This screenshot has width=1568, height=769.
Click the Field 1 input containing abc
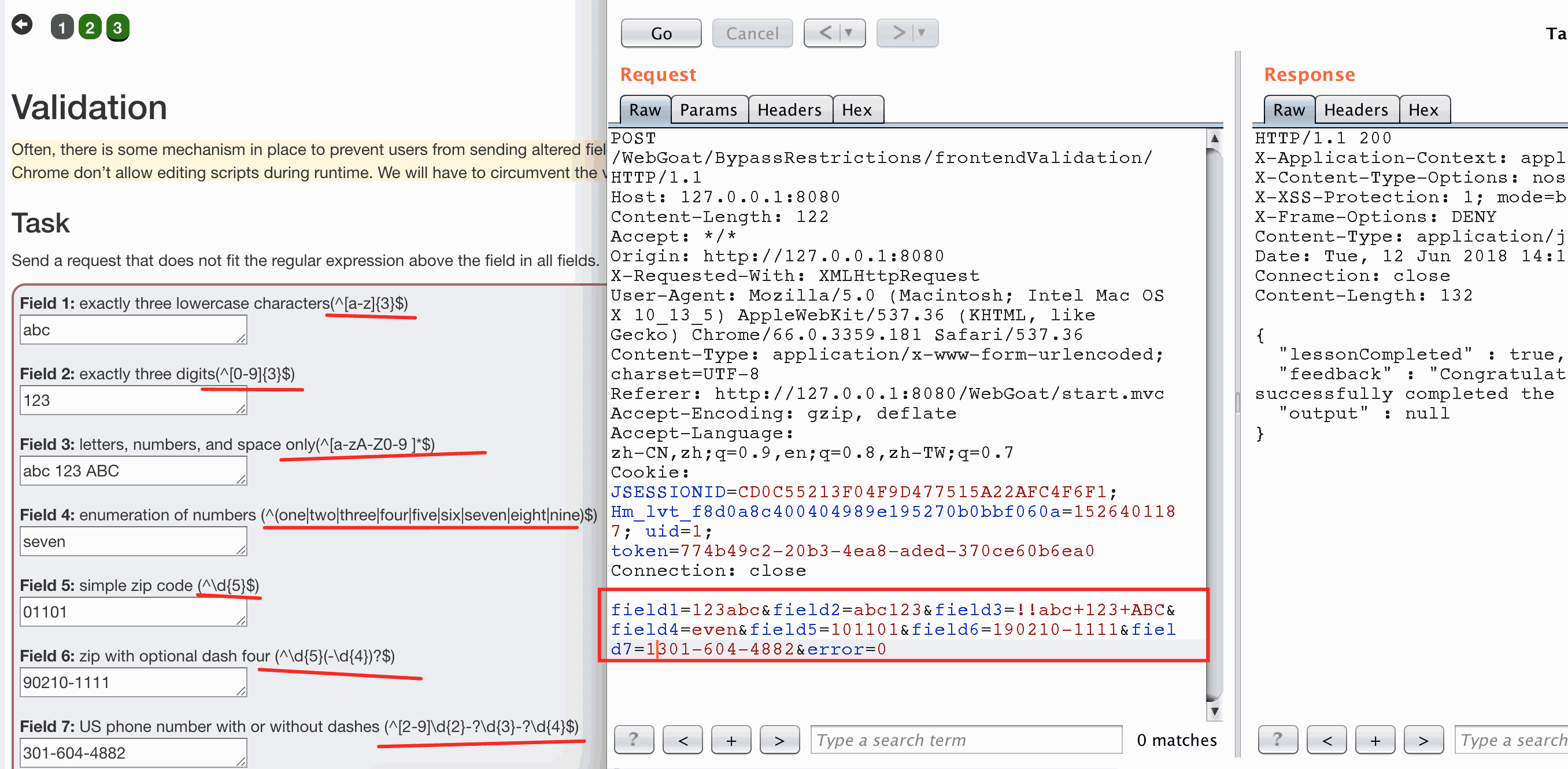134,330
